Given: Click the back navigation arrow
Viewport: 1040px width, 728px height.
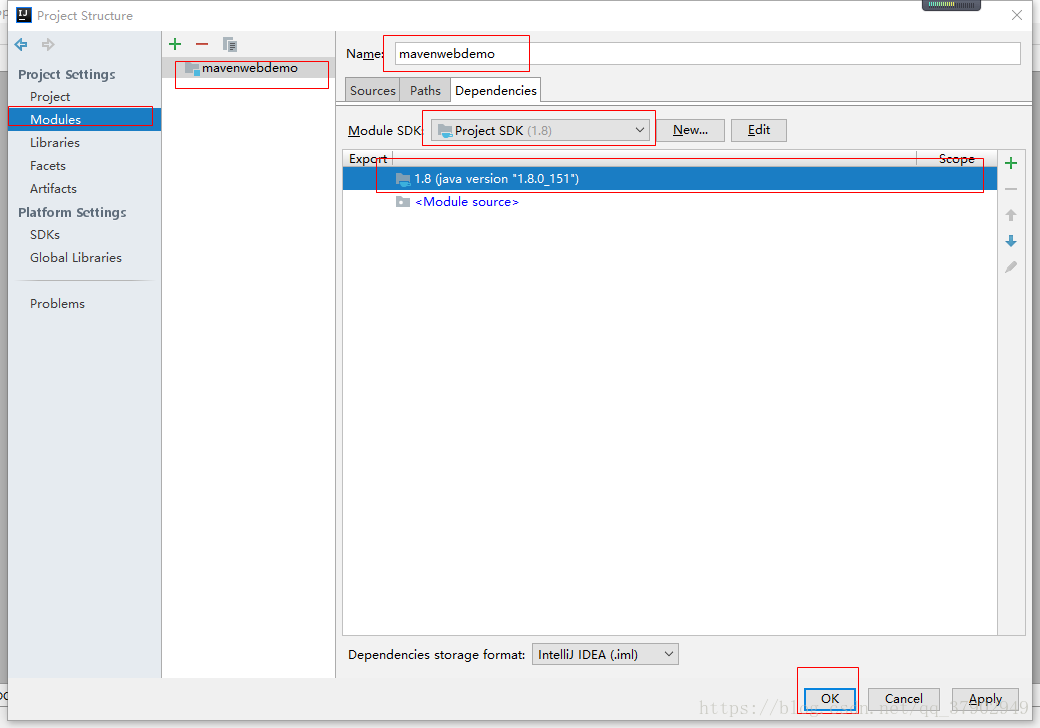Looking at the screenshot, I should point(21,44).
